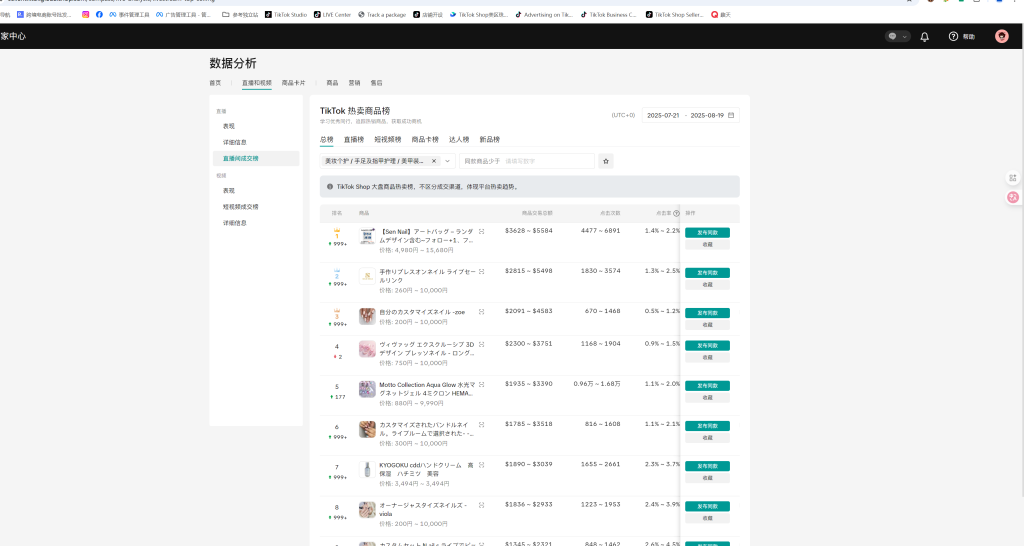Switch to the 售后 tab
This screenshot has height=546, width=1024.
pos(376,83)
